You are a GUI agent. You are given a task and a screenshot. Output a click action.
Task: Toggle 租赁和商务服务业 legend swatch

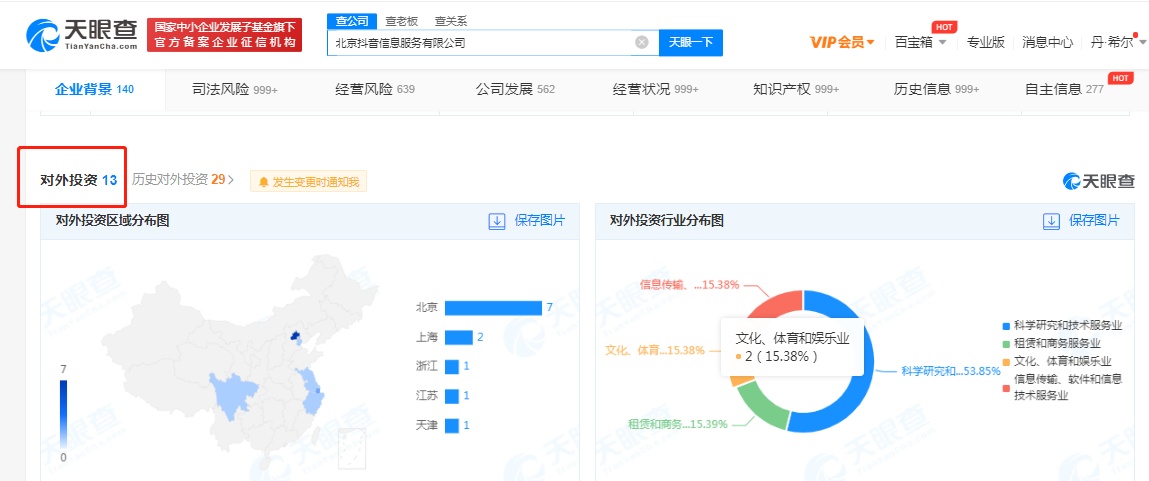pos(1007,343)
